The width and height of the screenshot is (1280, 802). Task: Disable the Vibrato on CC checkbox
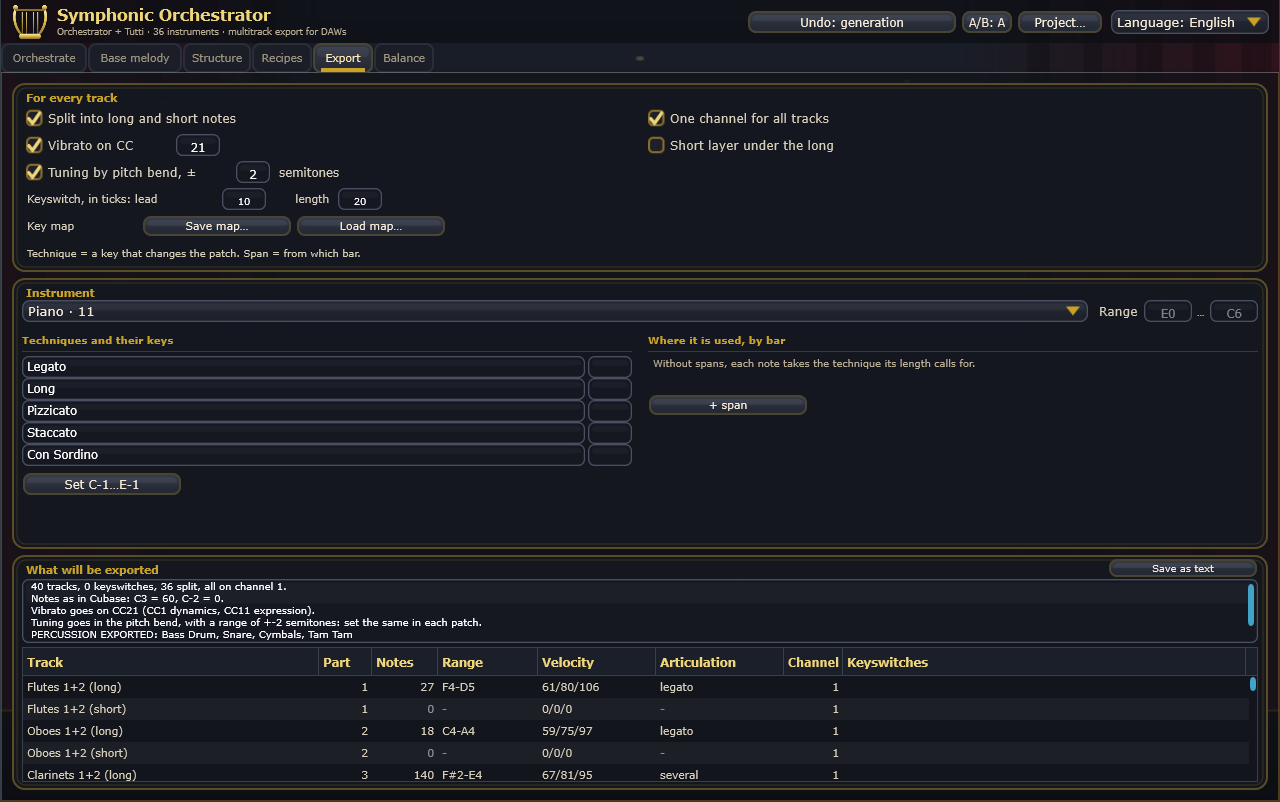tap(35, 145)
